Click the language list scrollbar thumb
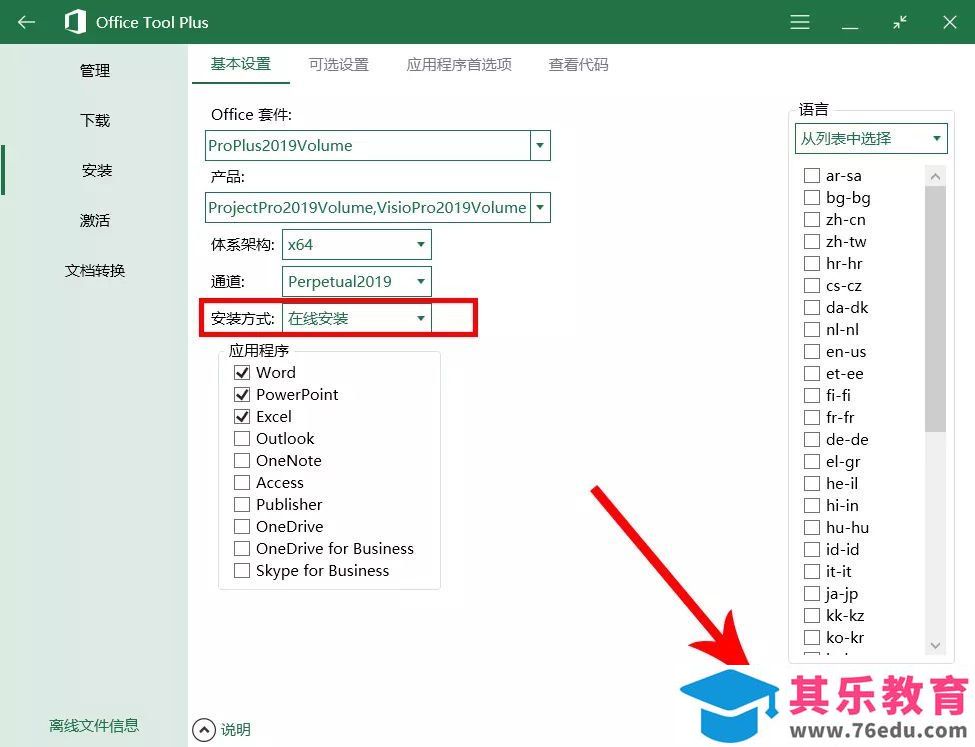Image resolution: width=975 pixels, height=747 pixels. tap(935, 309)
